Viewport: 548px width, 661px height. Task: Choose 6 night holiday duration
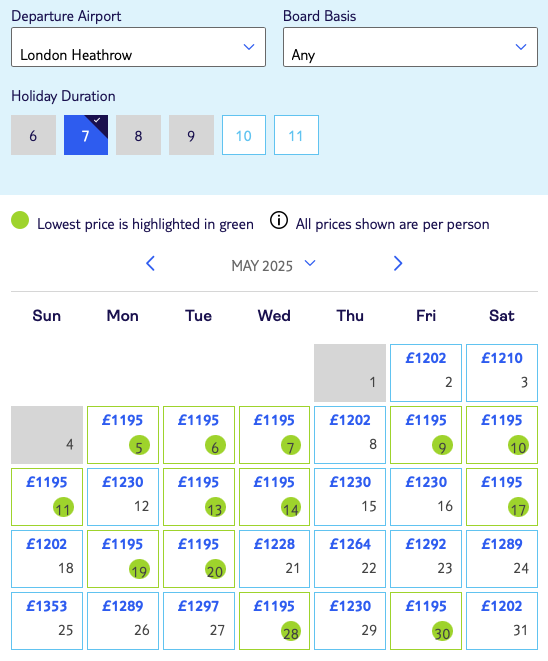click(33, 135)
